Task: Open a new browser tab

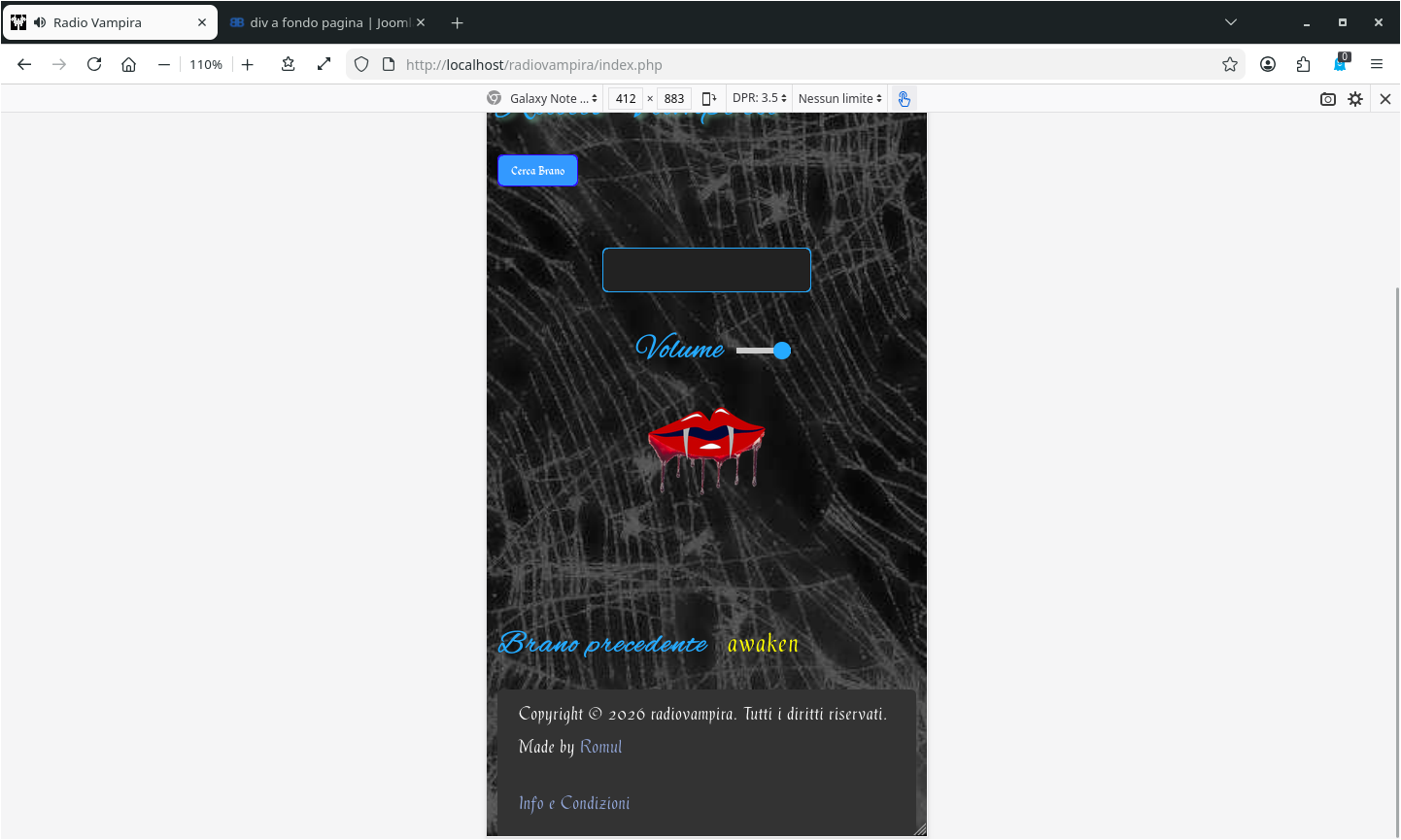Action: [458, 22]
